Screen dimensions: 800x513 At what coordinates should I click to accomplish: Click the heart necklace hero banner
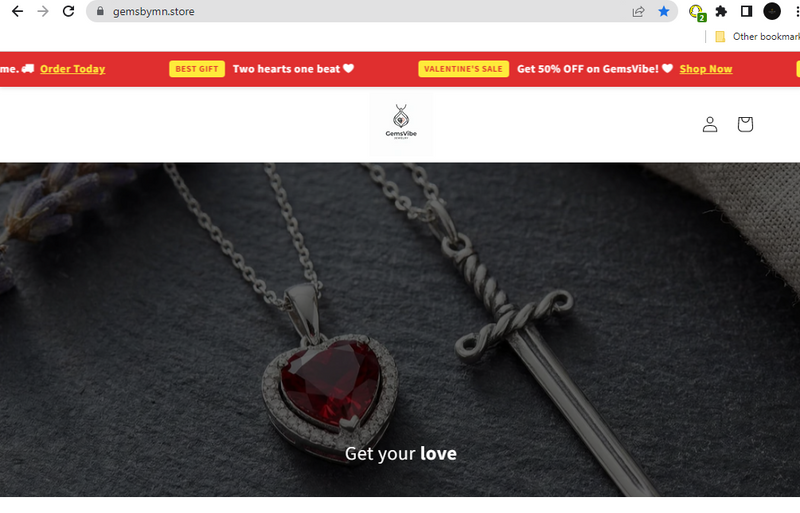click(x=400, y=330)
